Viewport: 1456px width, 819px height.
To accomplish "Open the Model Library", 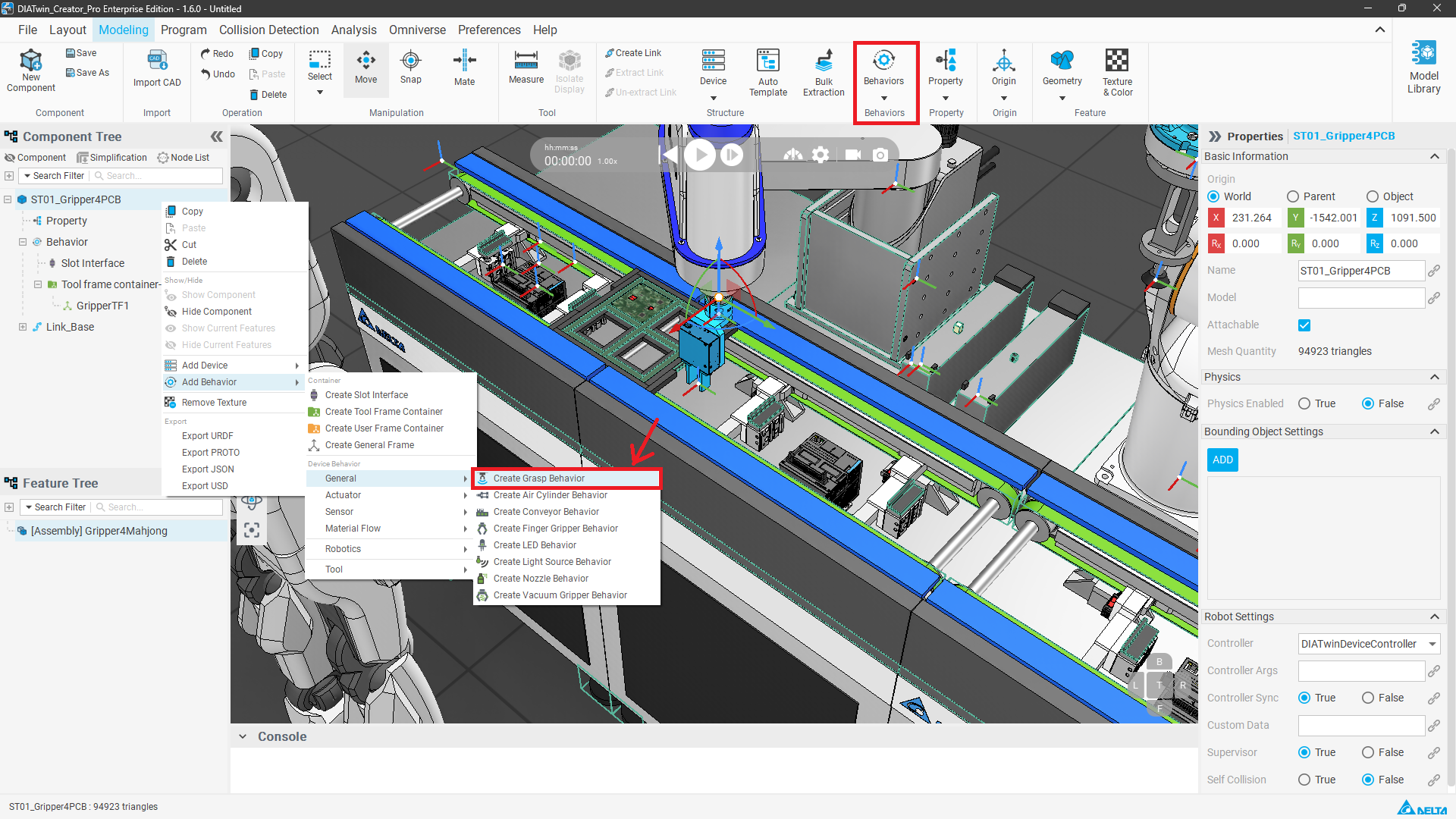I will (x=1424, y=67).
